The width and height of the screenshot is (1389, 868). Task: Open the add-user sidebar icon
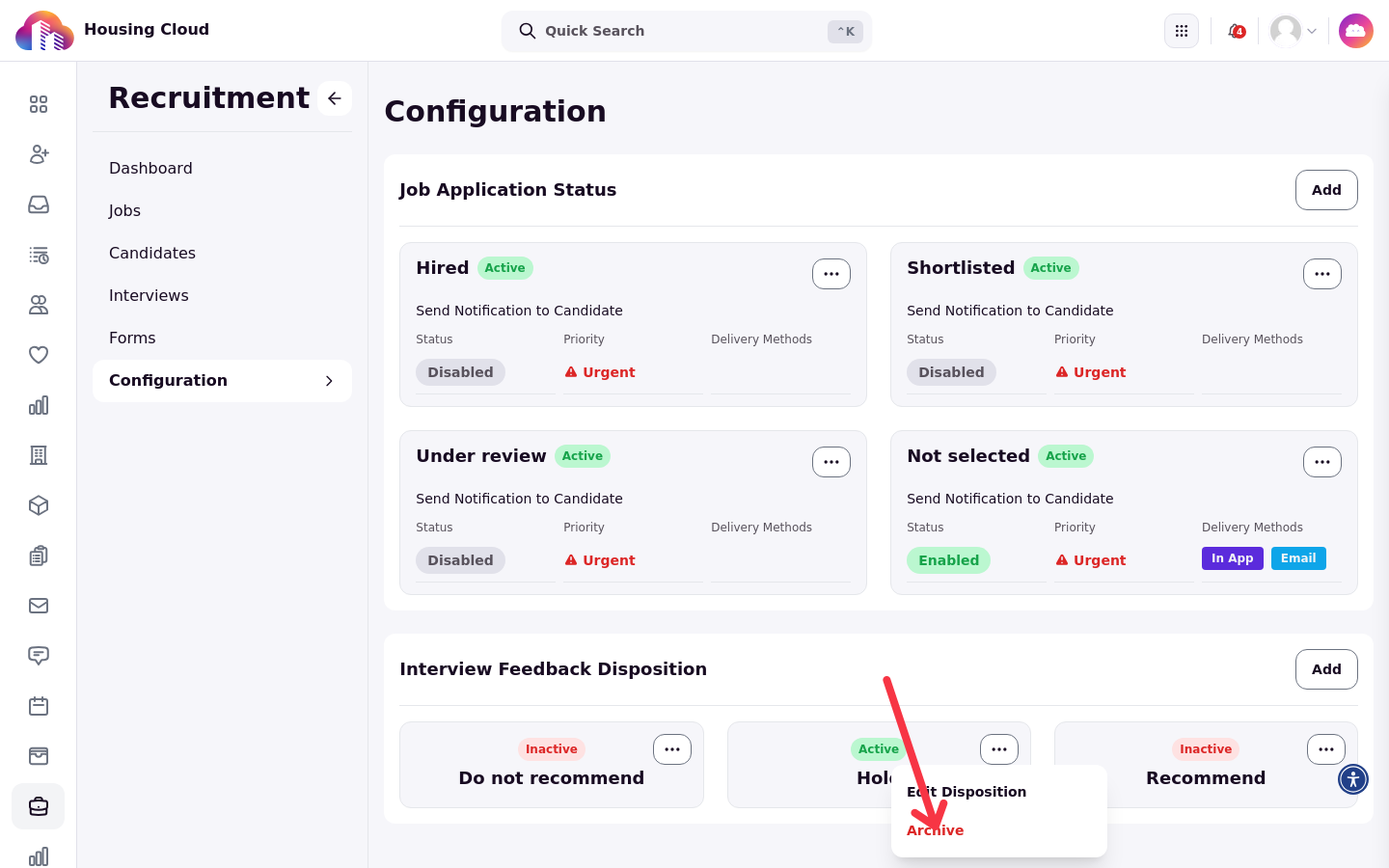click(x=39, y=154)
